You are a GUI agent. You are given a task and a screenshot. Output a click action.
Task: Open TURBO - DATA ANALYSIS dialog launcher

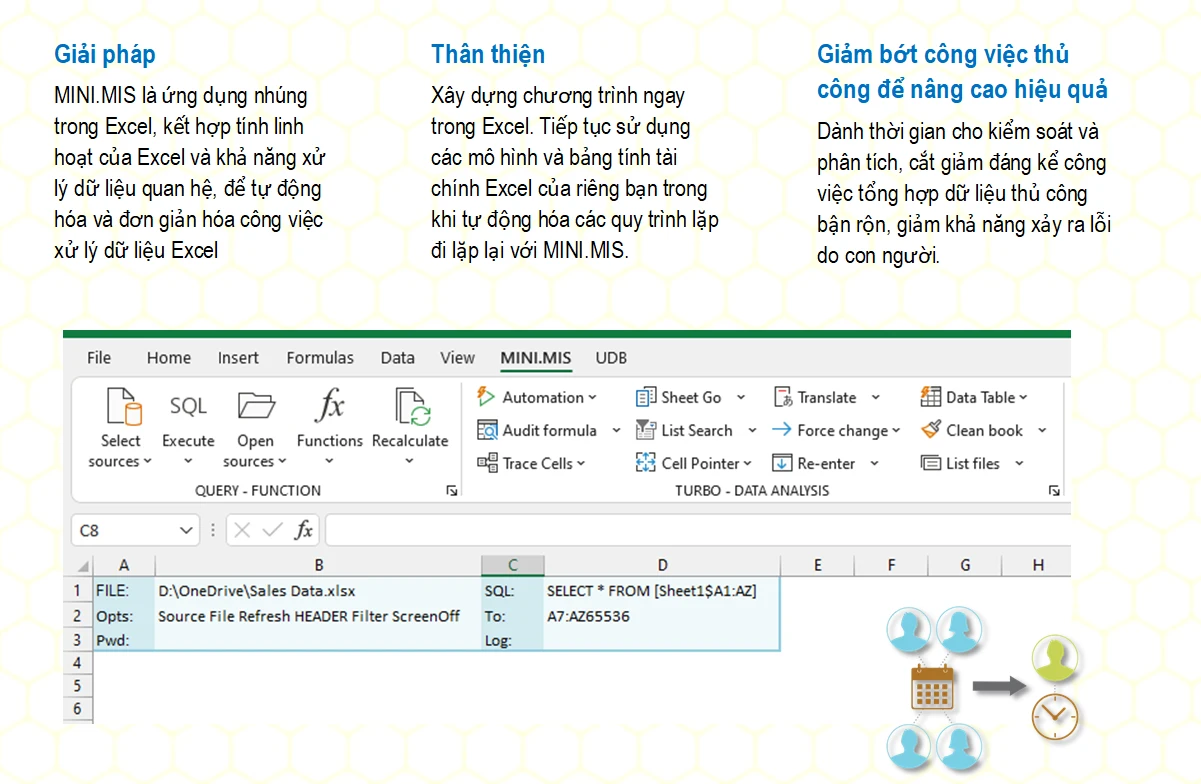pyautogui.click(x=1054, y=491)
